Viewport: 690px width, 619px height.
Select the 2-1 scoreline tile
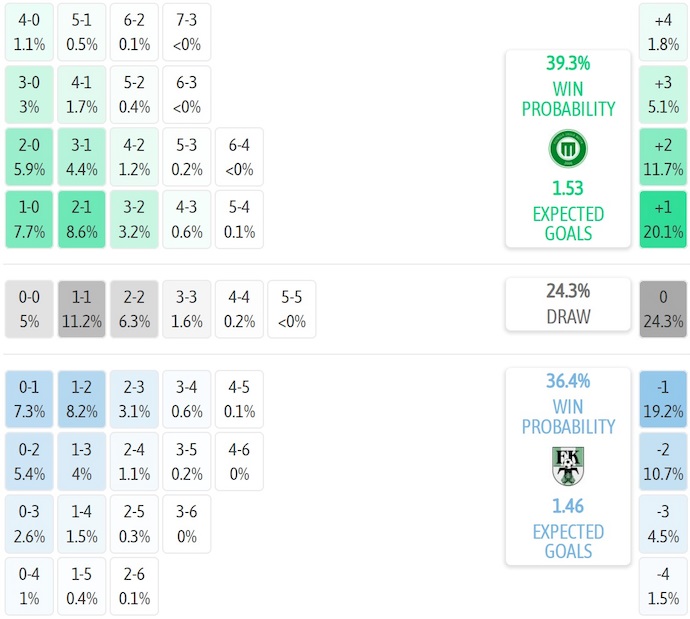pos(82,220)
